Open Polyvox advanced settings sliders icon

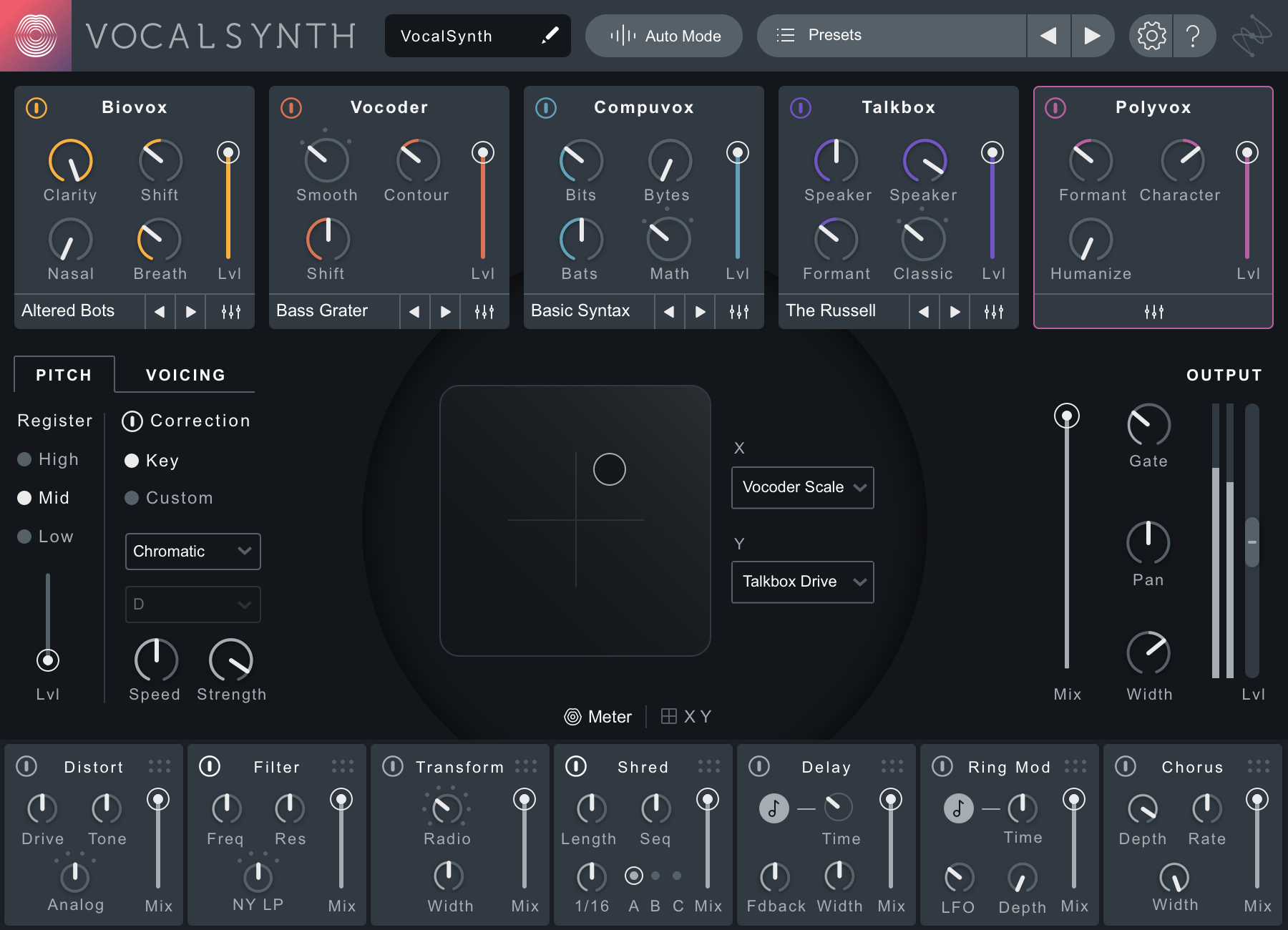click(x=1153, y=312)
